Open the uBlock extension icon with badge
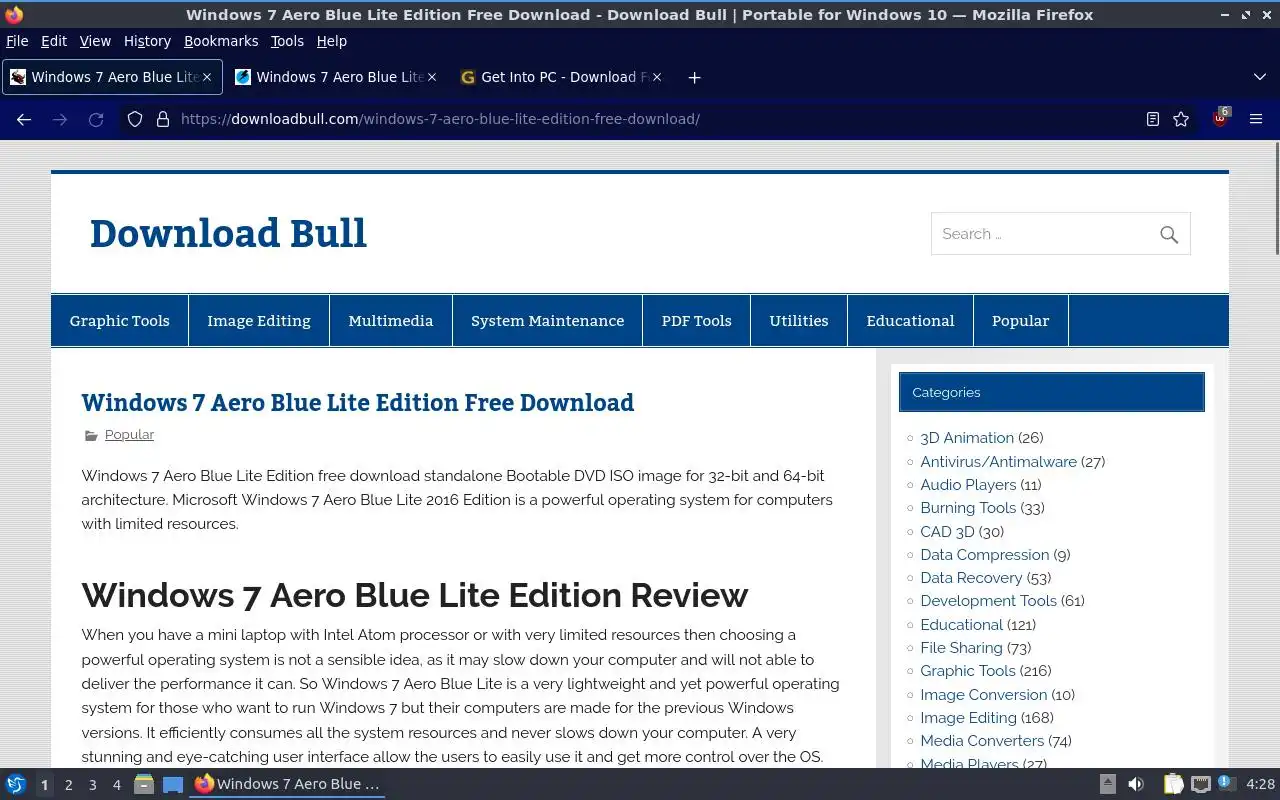1280x800 pixels. click(x=1221, y=117)
